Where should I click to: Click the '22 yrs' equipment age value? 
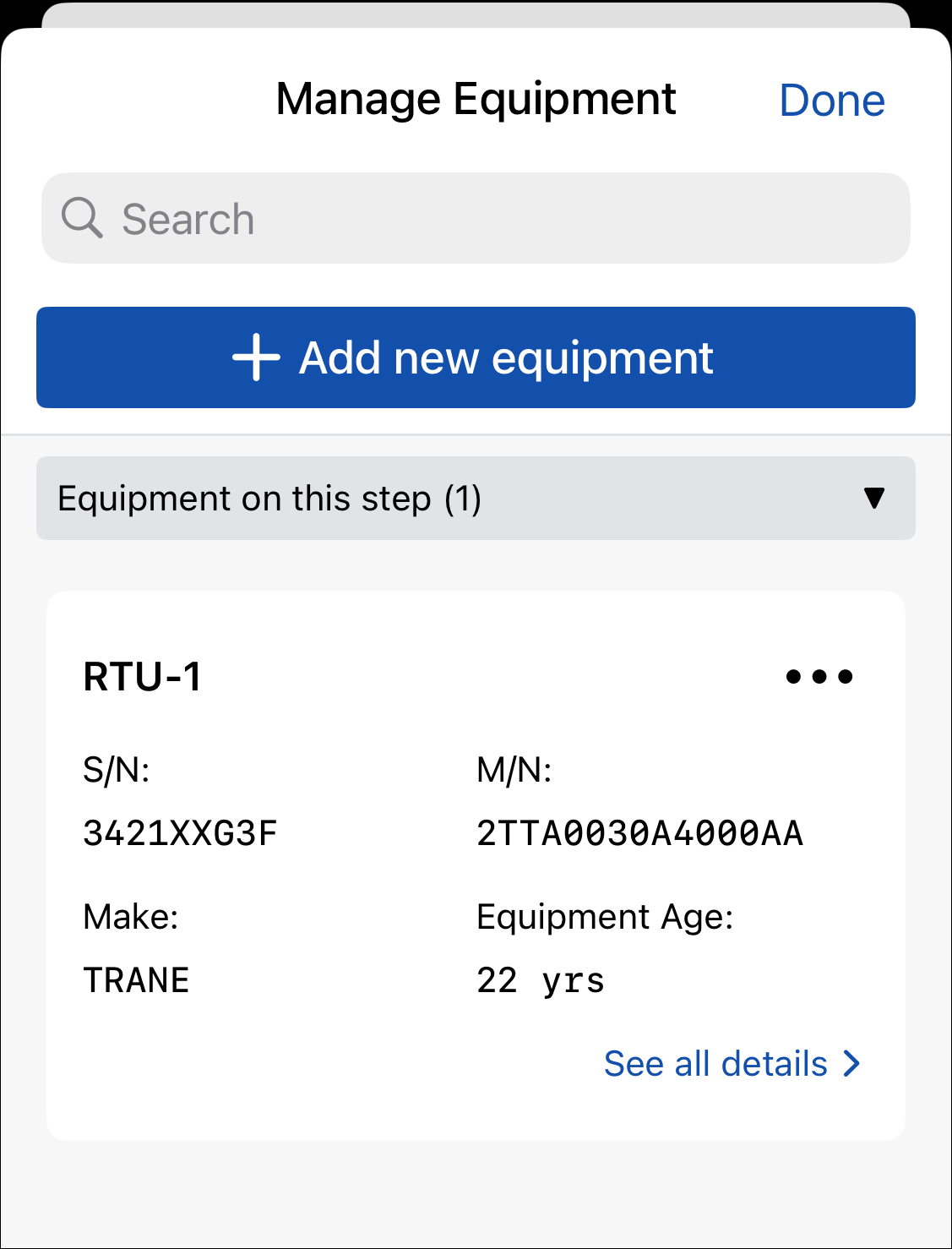coord(541,980)
